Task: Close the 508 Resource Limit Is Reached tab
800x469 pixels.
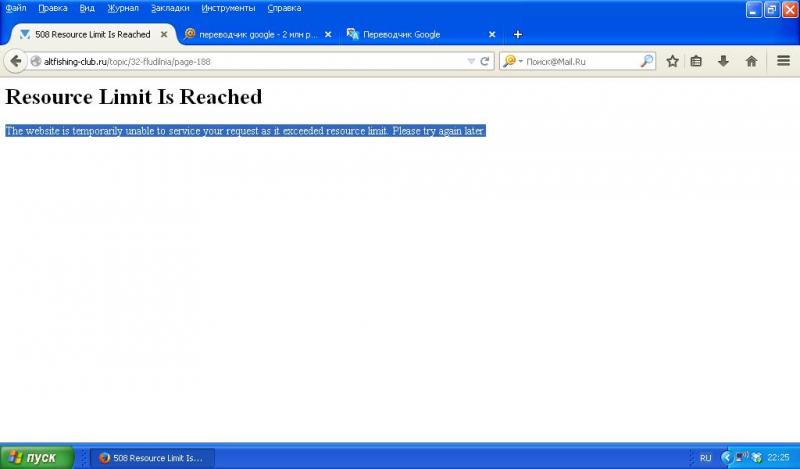Action: click(164, 34)
